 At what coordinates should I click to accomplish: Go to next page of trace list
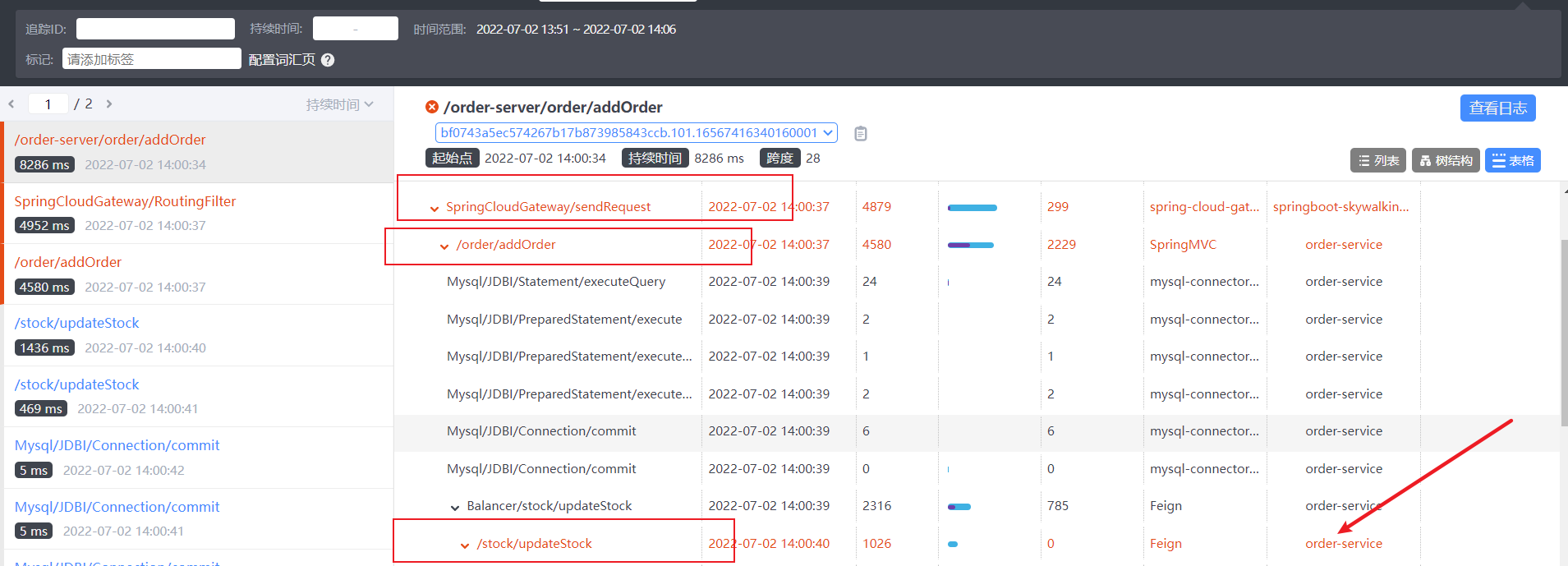click(x=108, y=104)
